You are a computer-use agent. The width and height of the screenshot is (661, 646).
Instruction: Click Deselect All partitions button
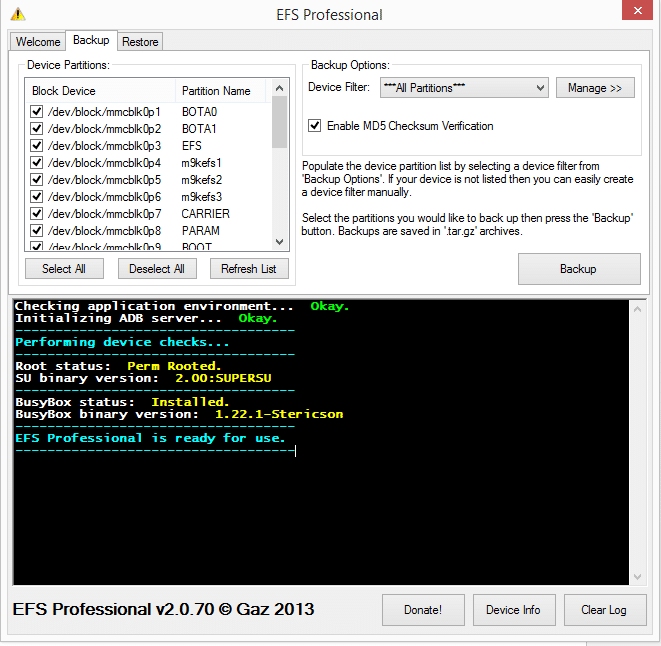click(x=157, y=269)
